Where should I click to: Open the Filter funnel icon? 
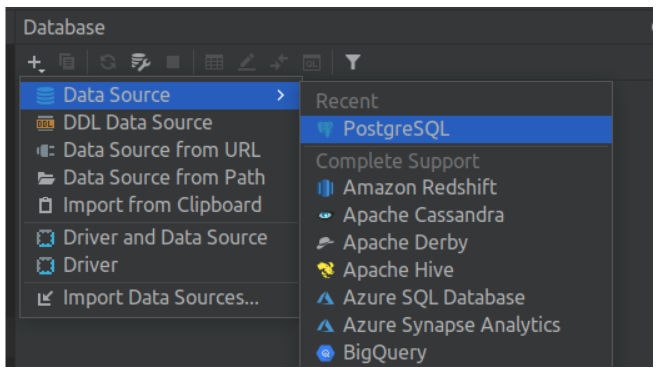353,62
